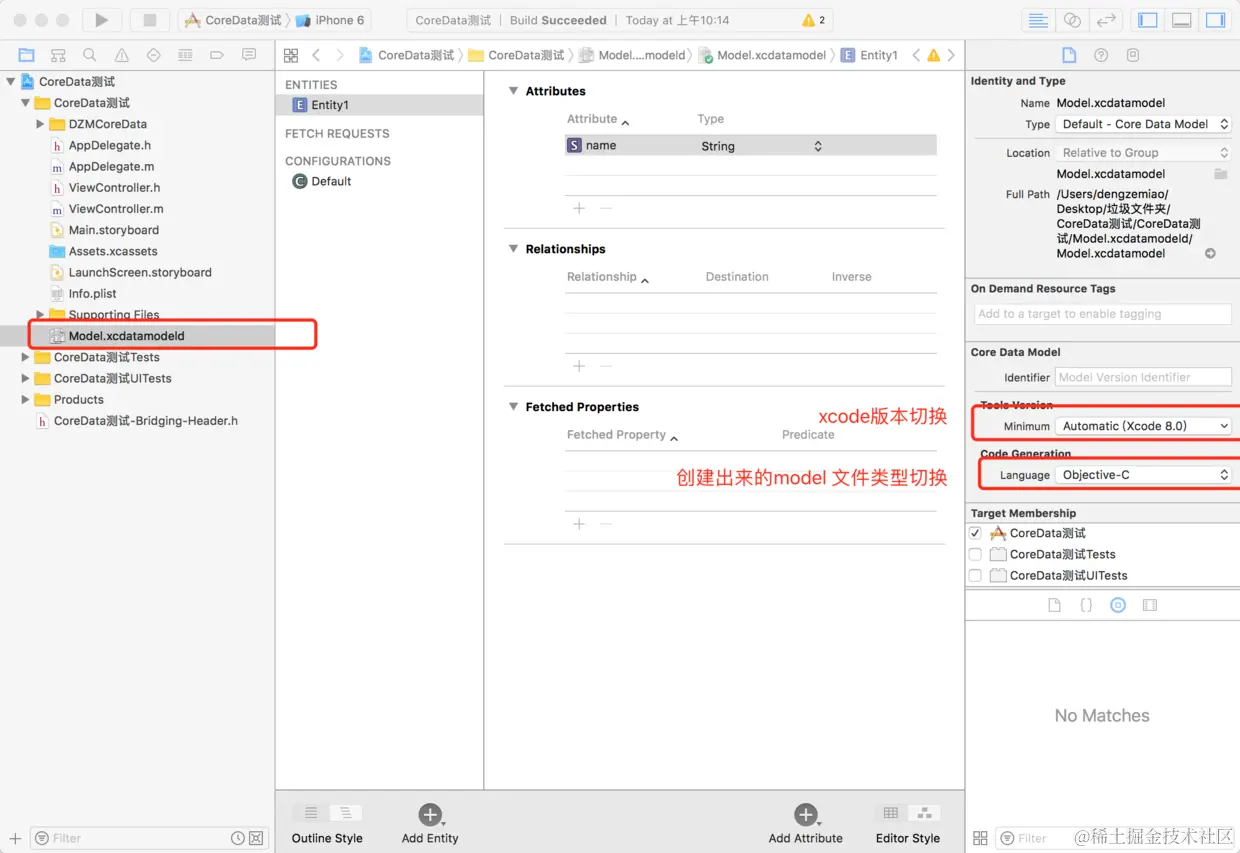This screenshot has width=1240, height=853.
Task: Collapse the Fetched Properties section
Action: coord(513,407)
